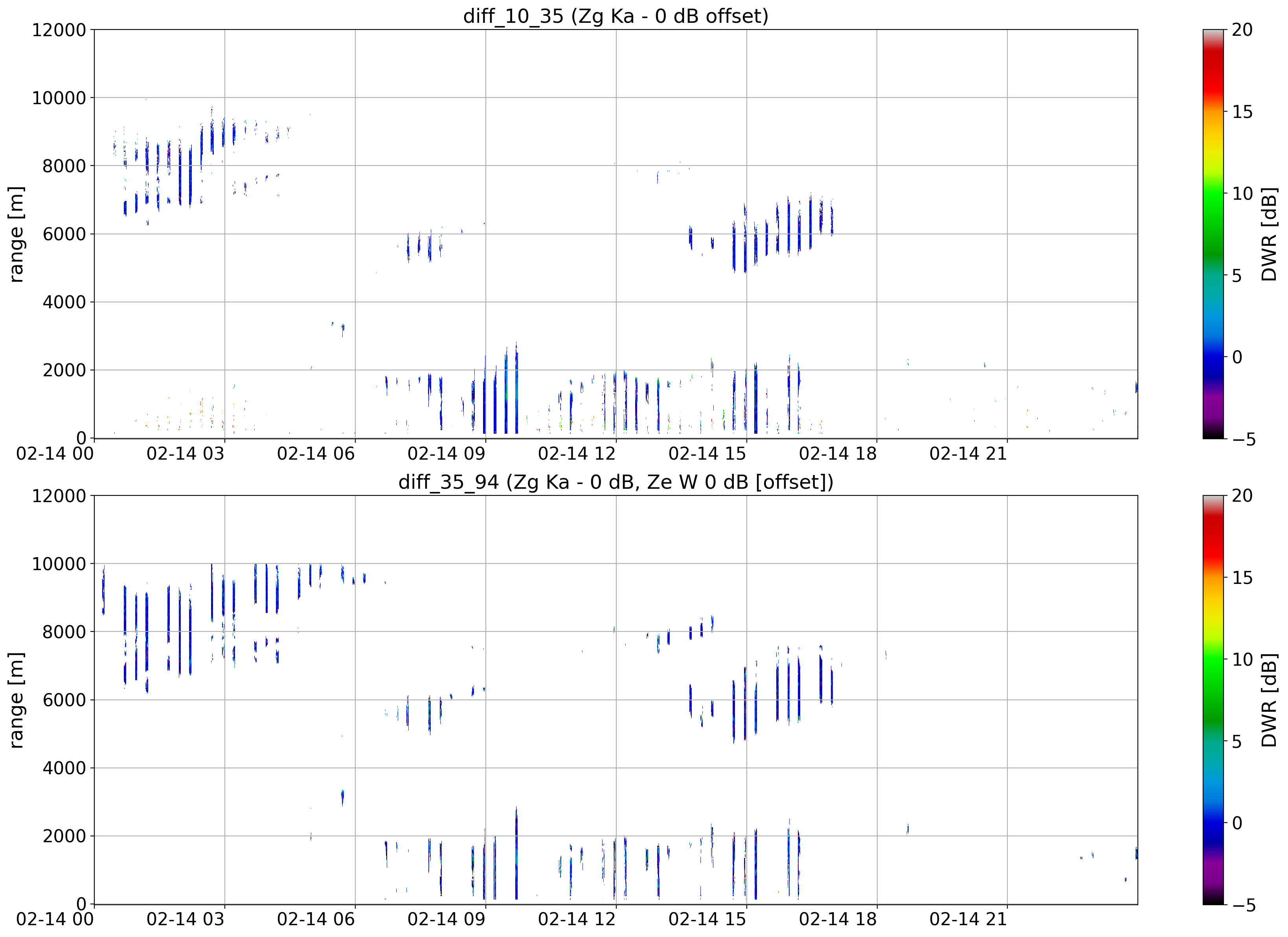Click bottom plot x-tick '02-14 15'
This screenshot has width=1288, height=937.
click(x=707, y=919)
